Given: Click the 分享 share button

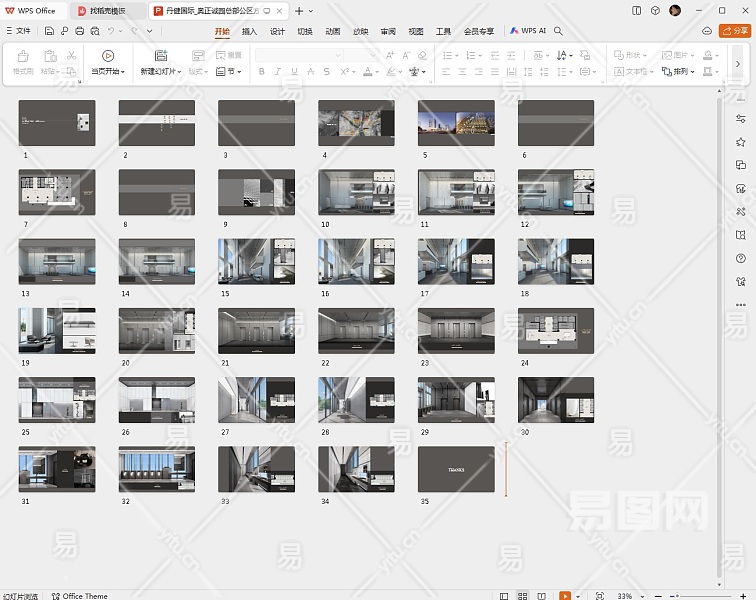Looking at the screenshot, I should click(735, 31).
